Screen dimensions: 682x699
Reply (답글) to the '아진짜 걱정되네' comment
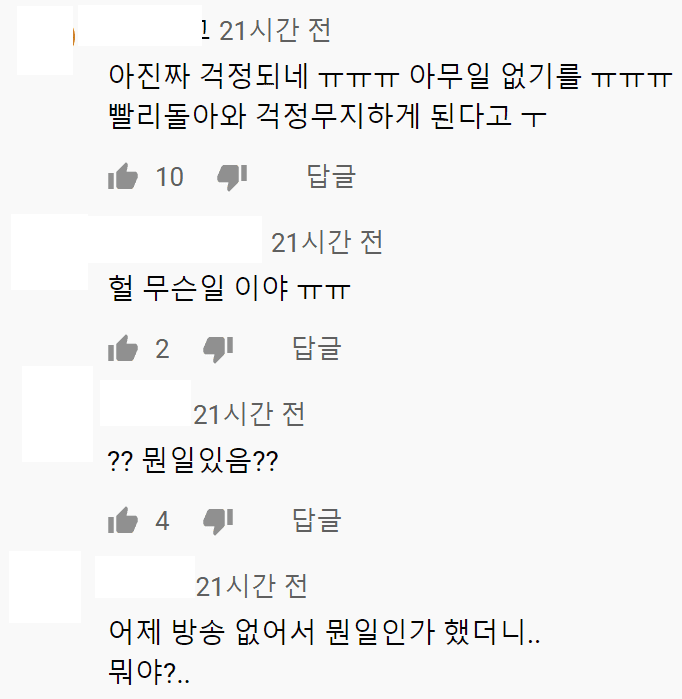(331, 176)
